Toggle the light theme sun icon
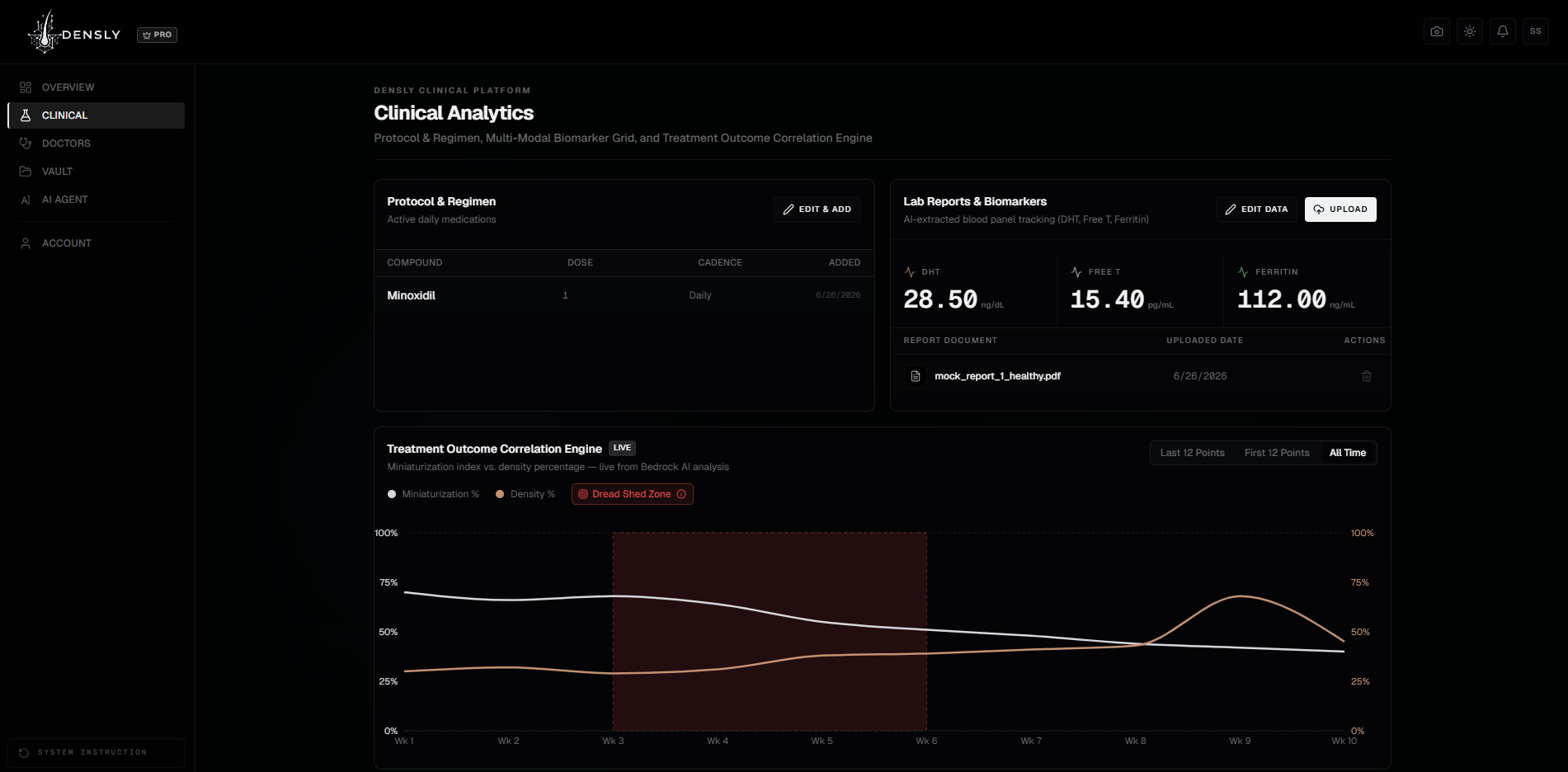Viewport: 1568px width, 772px height. 1470,31
